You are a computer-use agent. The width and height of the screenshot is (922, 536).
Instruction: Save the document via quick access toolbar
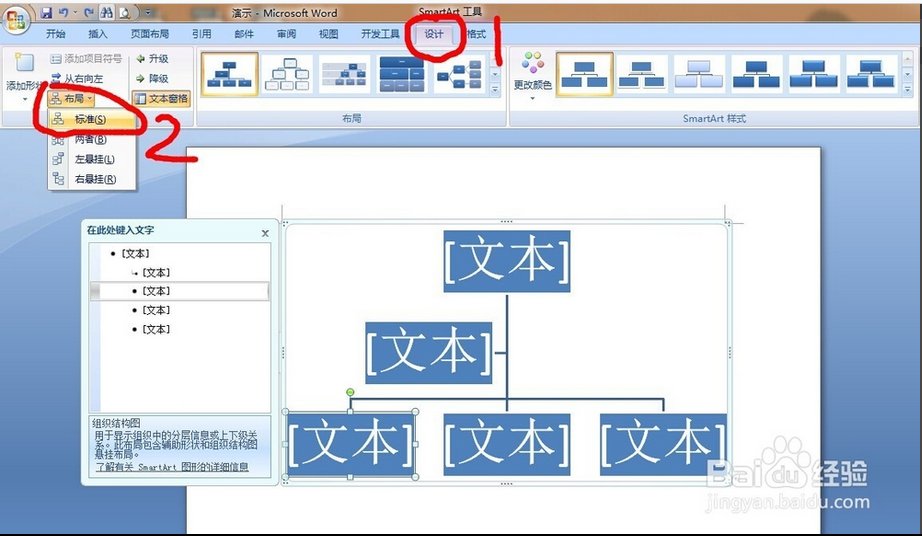click(47, 13)
